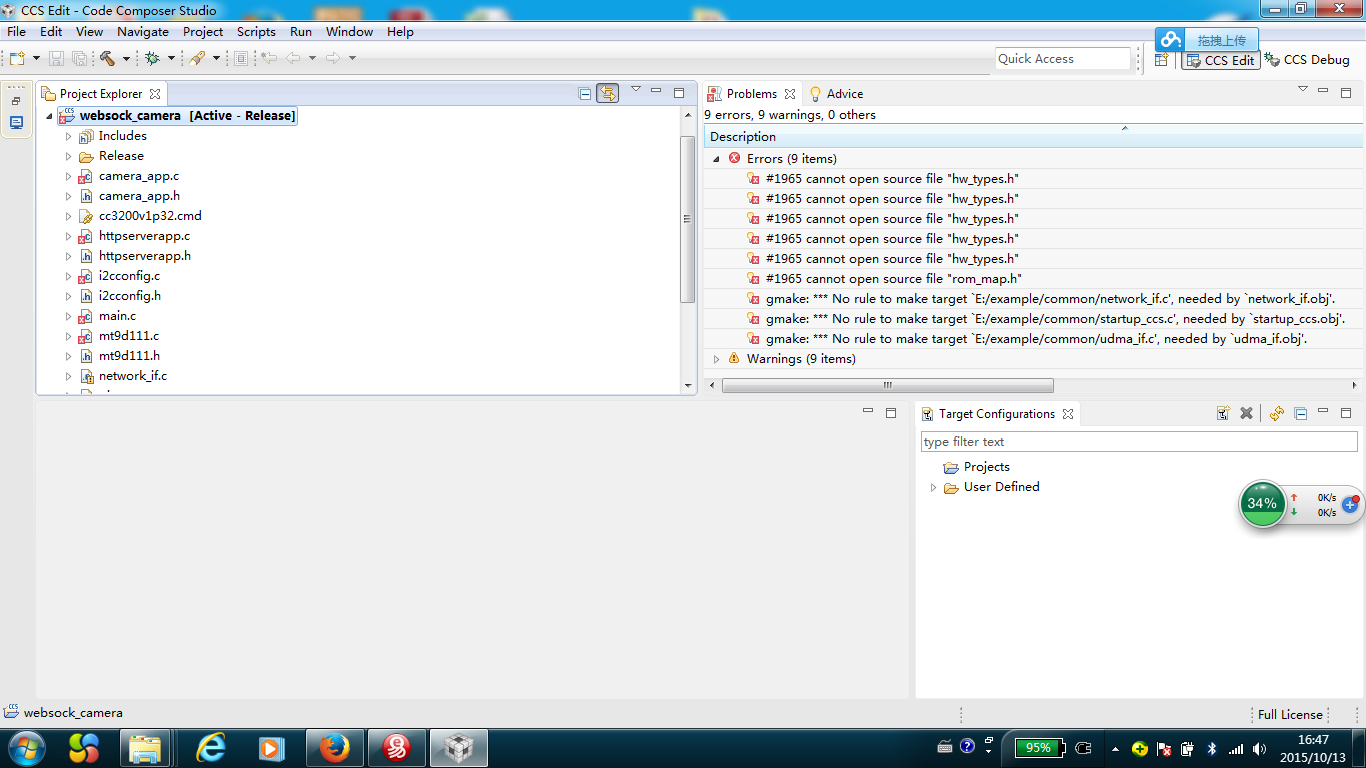
Task: Open Project Explorer View Menu triangle
Action: tap(635, 90)
